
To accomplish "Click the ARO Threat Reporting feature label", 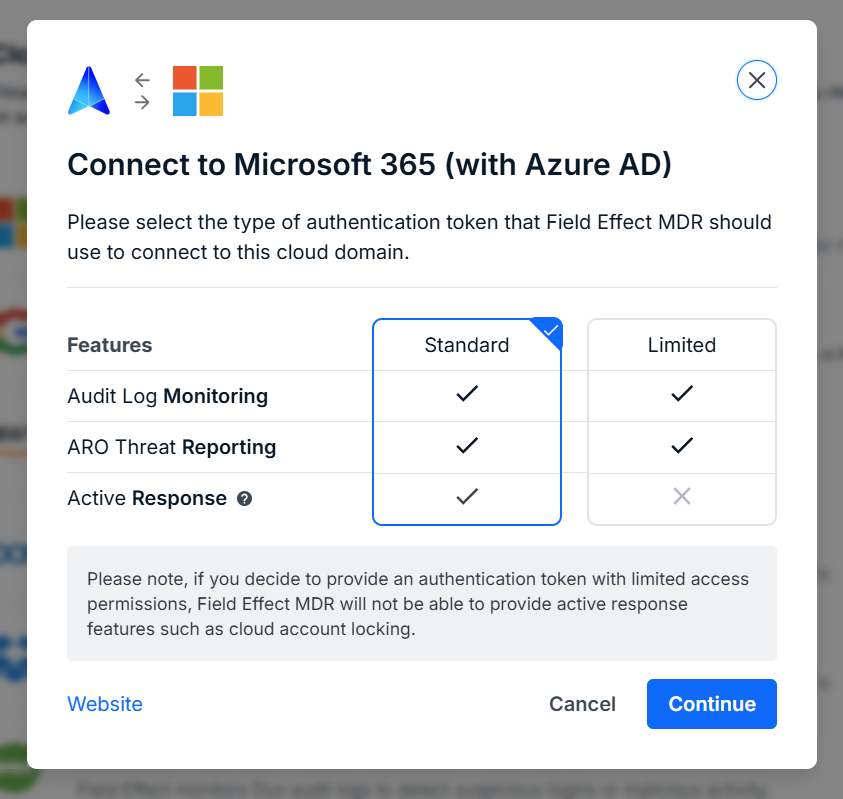I will tap(172, 447).
